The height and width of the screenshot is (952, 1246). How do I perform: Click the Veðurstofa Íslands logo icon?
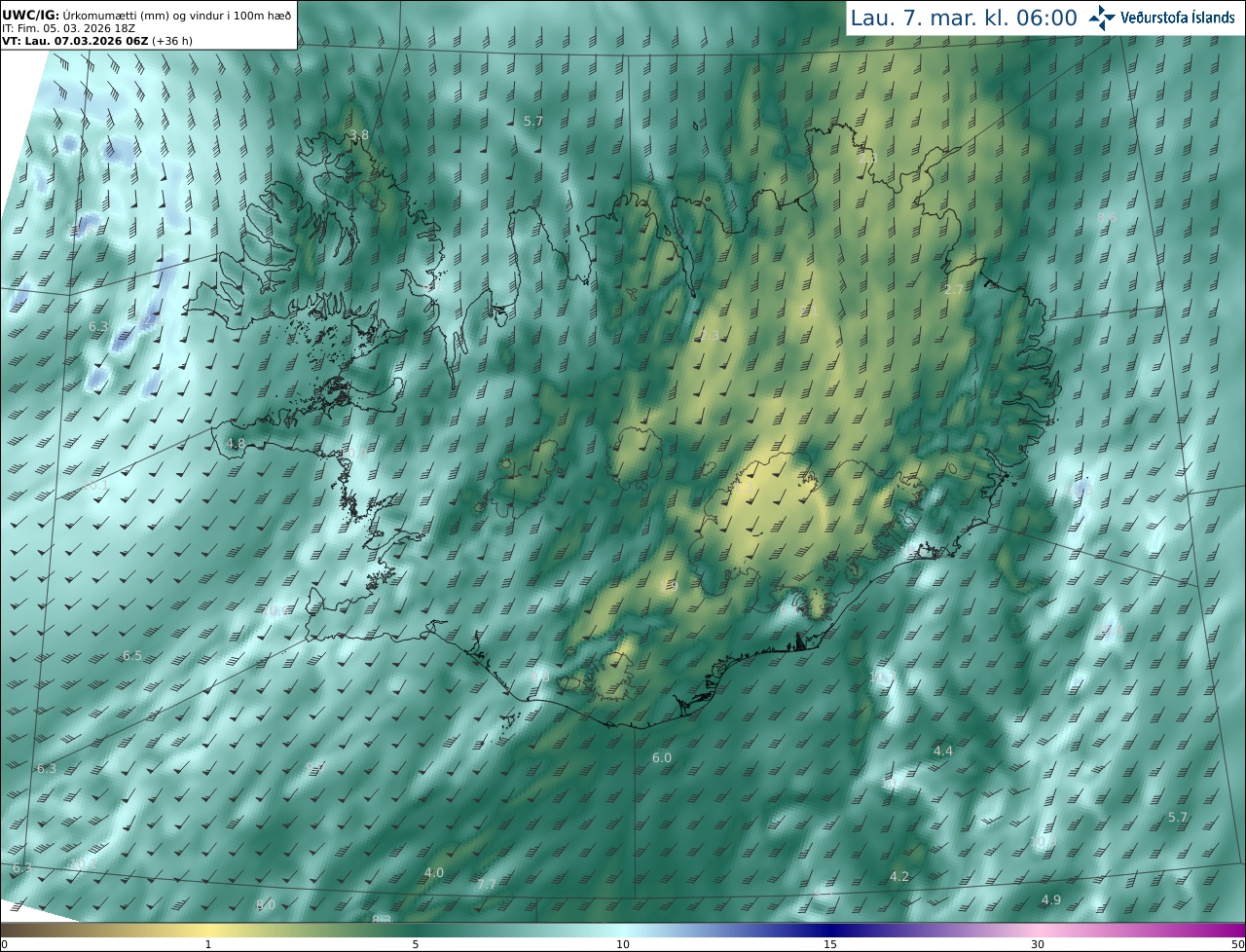click(1102, 18)
